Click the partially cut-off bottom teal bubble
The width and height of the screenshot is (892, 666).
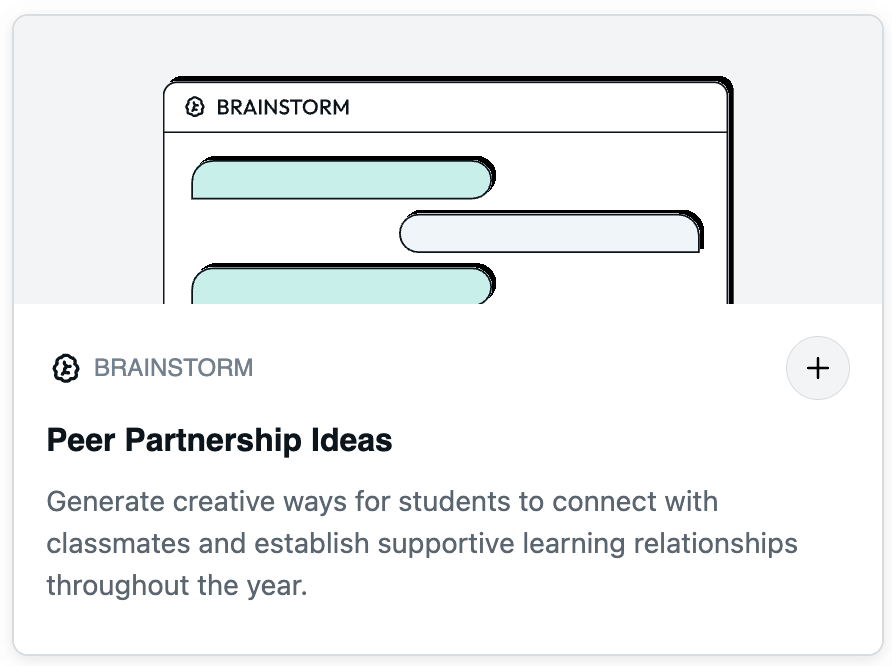[x=343, y=284]
